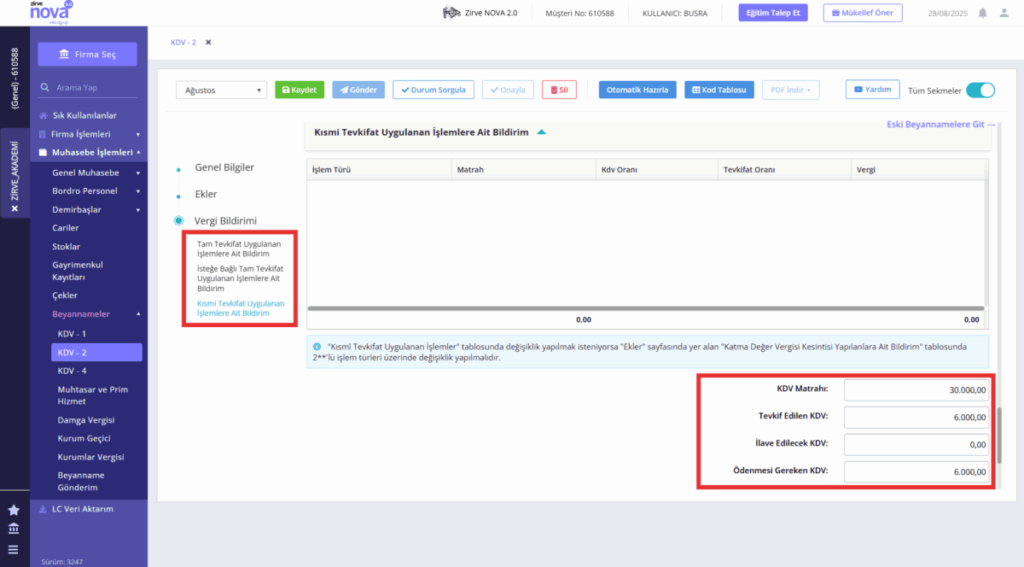
Task: Open Çekler in sidebar
Action: coord(65,295)
